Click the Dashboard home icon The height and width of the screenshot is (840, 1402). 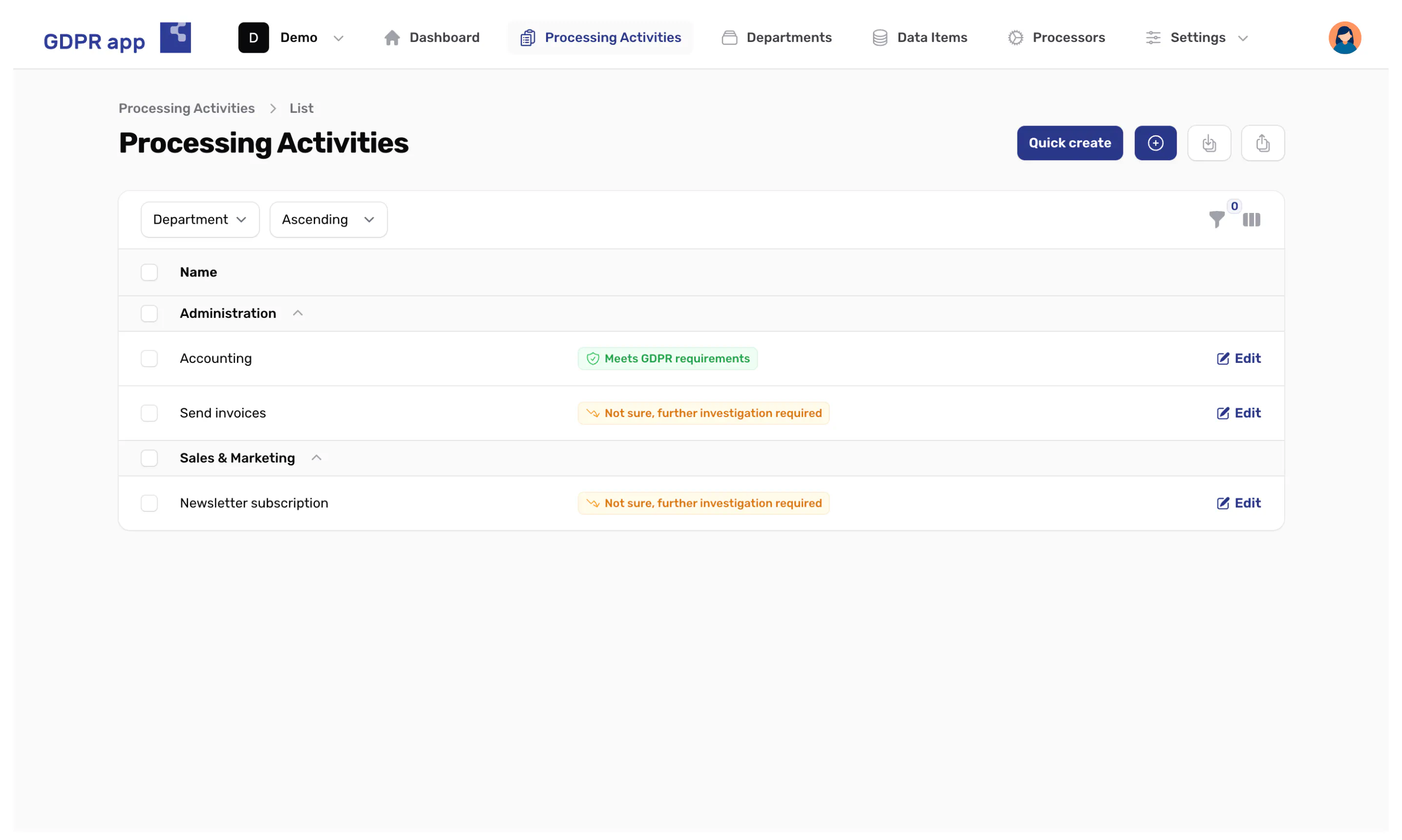[x=392, y=38]
